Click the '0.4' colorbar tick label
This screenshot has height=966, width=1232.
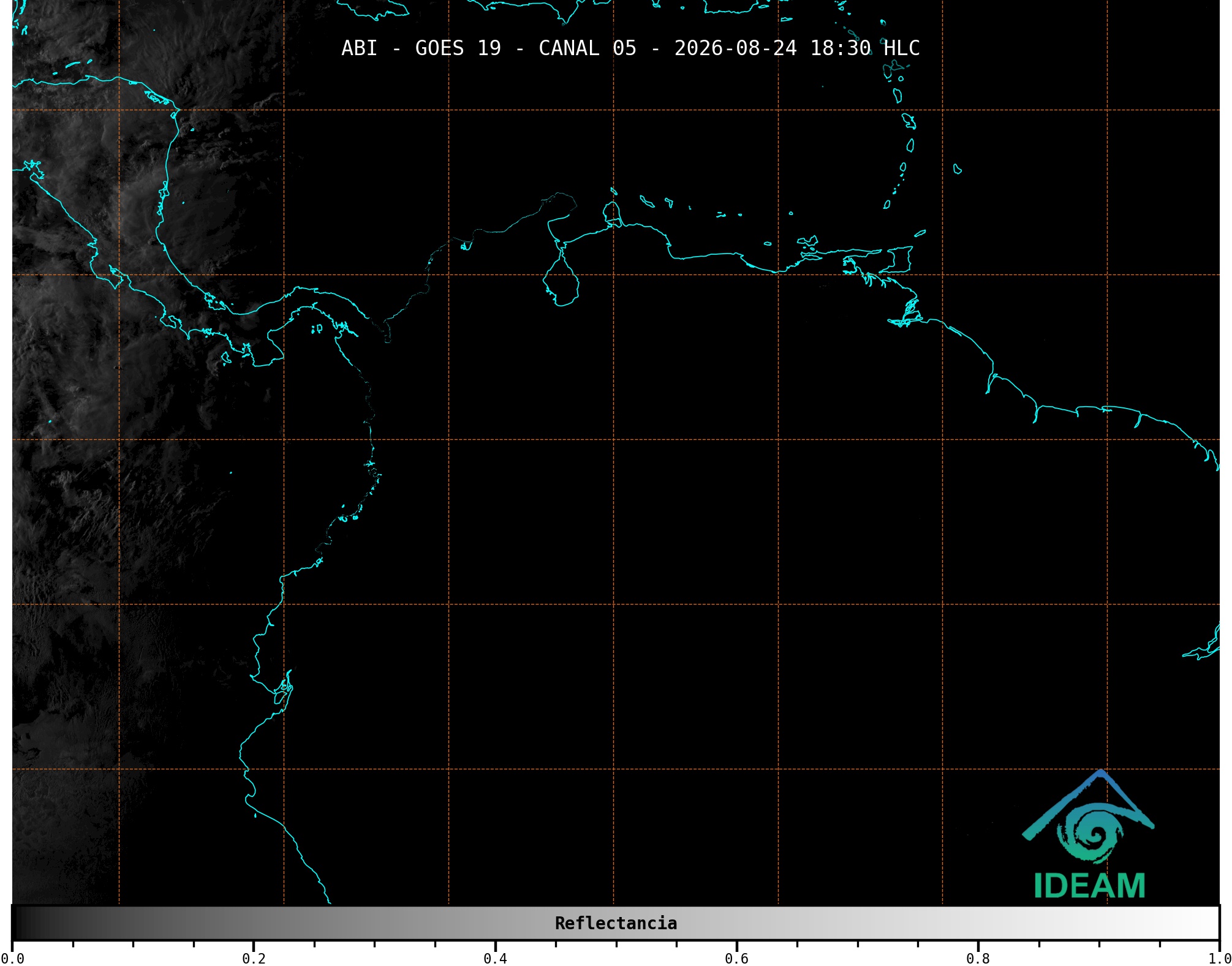495,959
